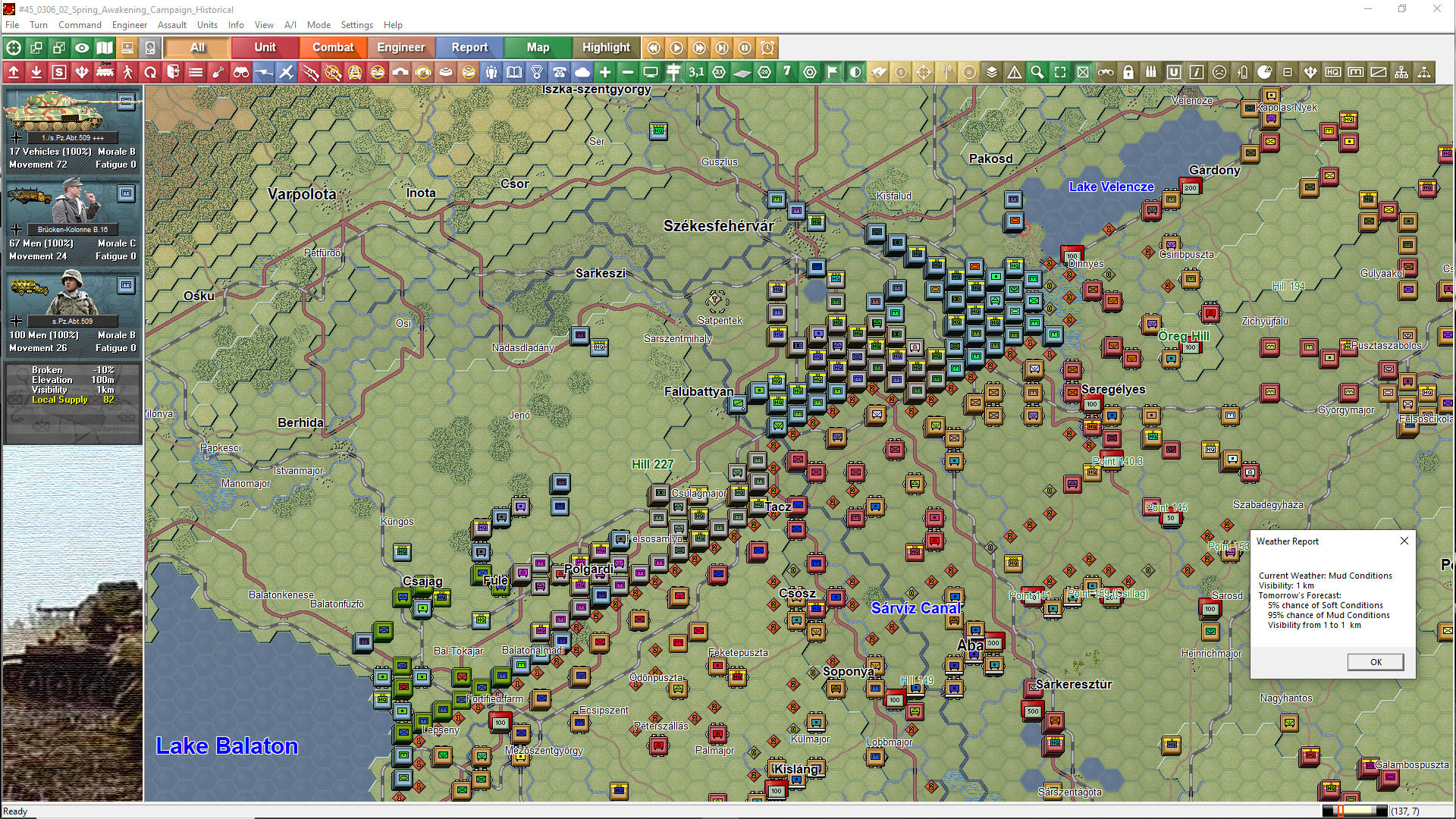Open the binoculars visibility tool
1456x819 pixels.
click(241, 72)
